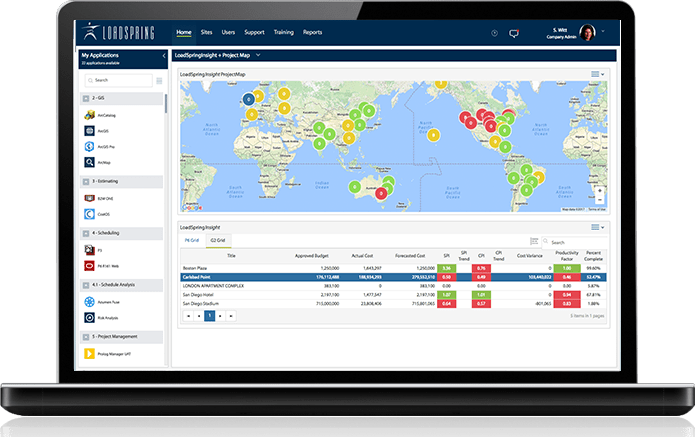Click the Google logo on the map
The width and height of the screenshot is (695, 437).
point(192,207)
